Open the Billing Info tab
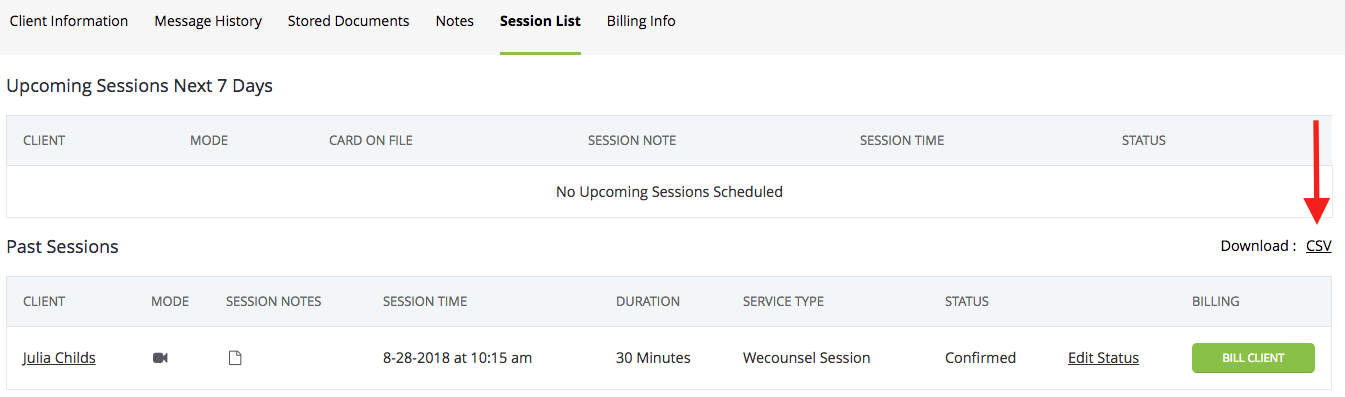This screenshot has width=1345, height=397. (x=641, y=21)
